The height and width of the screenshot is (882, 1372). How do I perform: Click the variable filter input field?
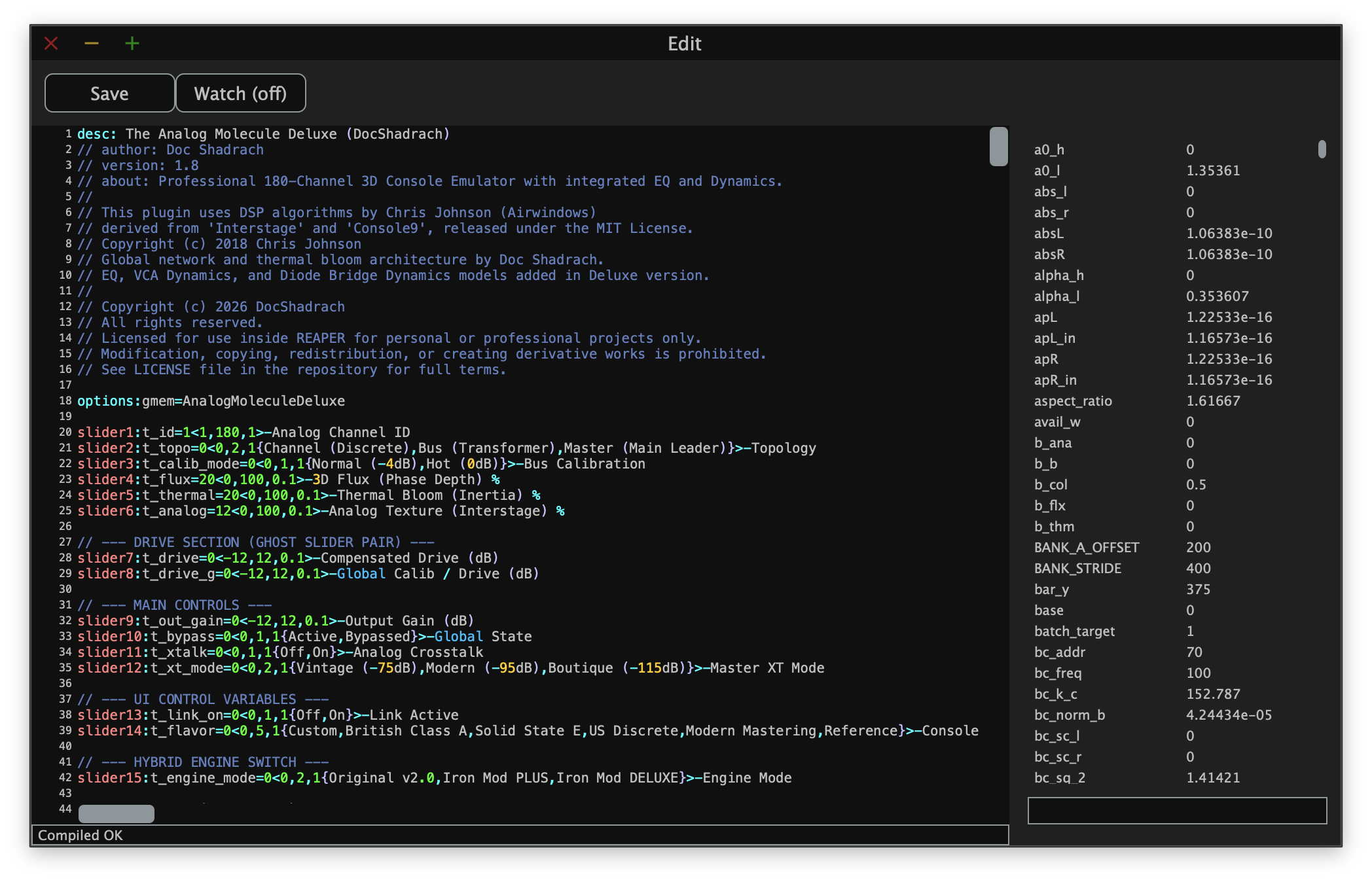[1177, 811]
